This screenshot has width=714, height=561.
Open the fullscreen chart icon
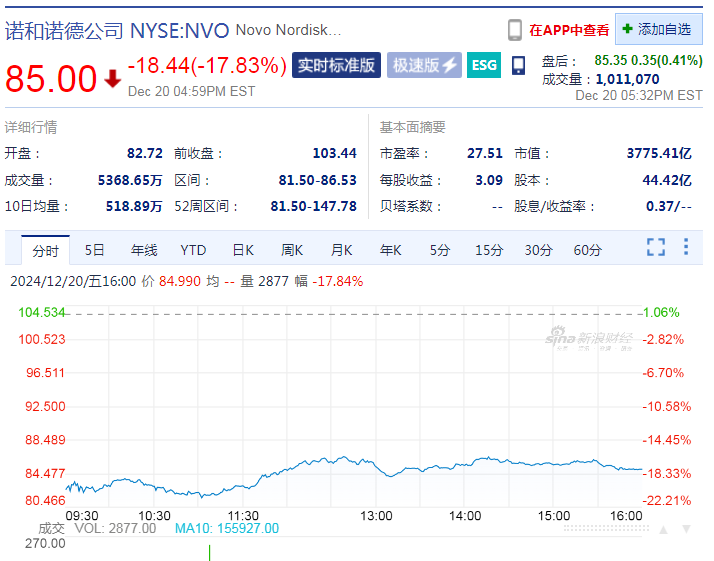[x=656, y=247]
